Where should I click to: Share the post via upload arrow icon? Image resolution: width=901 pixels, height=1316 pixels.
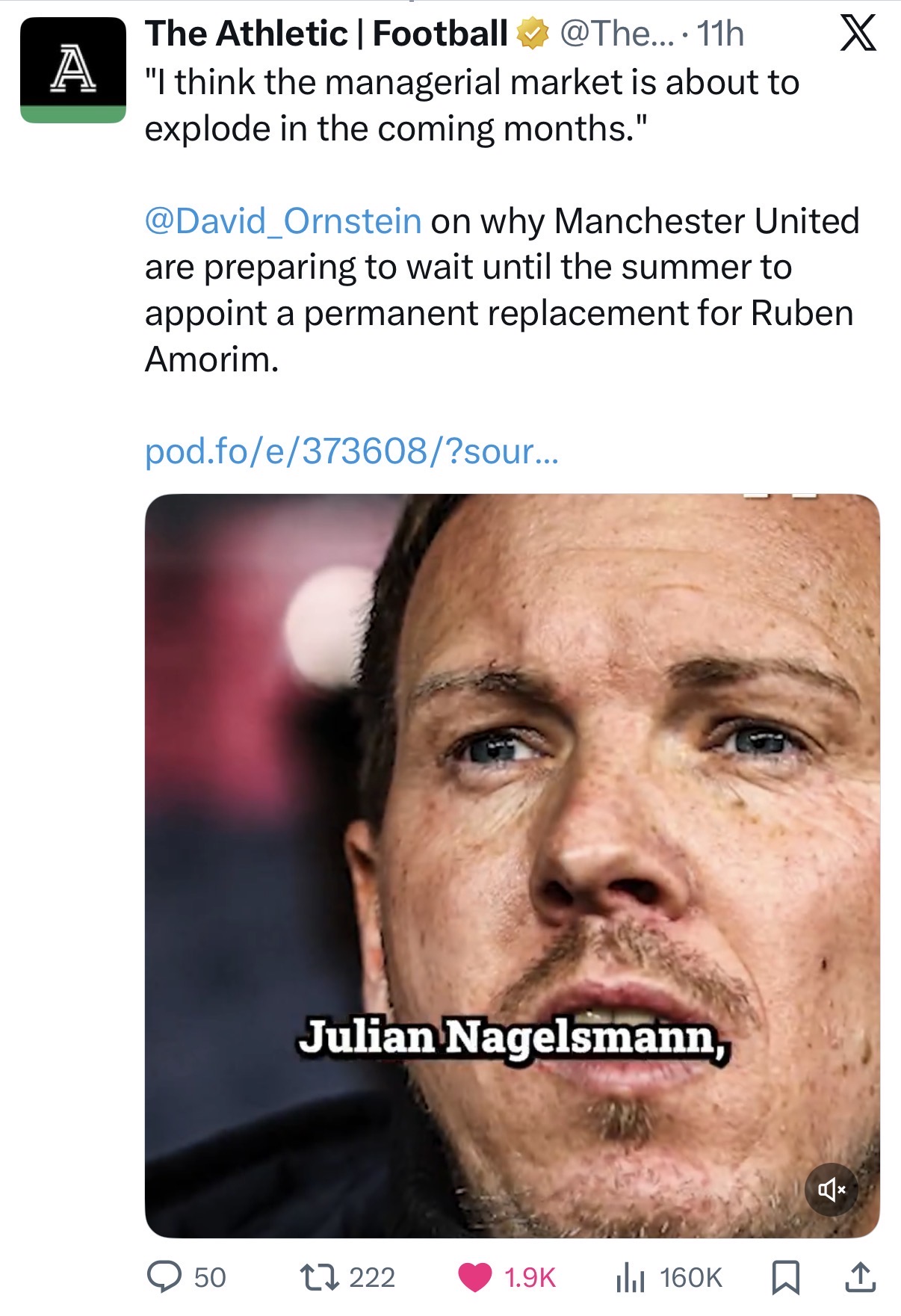pos(860,1276)
